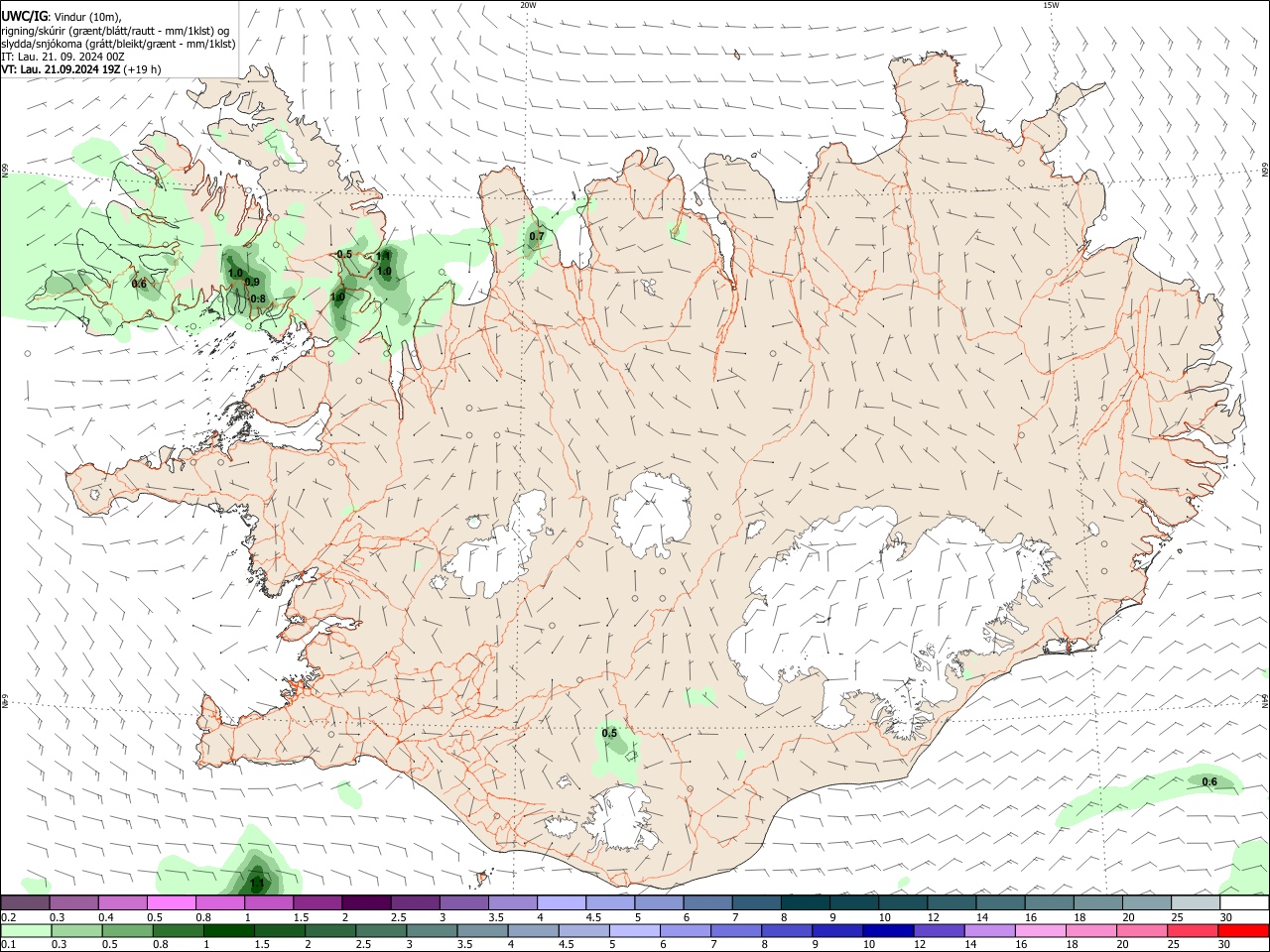This screenshot has height=952, width=1270.
Task: Click the 0.7 precipitation value on the north coast
Action: click(x=537, y=236)
